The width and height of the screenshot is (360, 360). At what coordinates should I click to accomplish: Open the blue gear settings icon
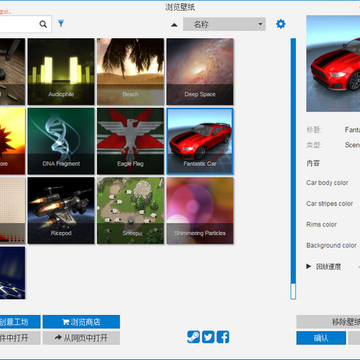[x=281, y=24]
